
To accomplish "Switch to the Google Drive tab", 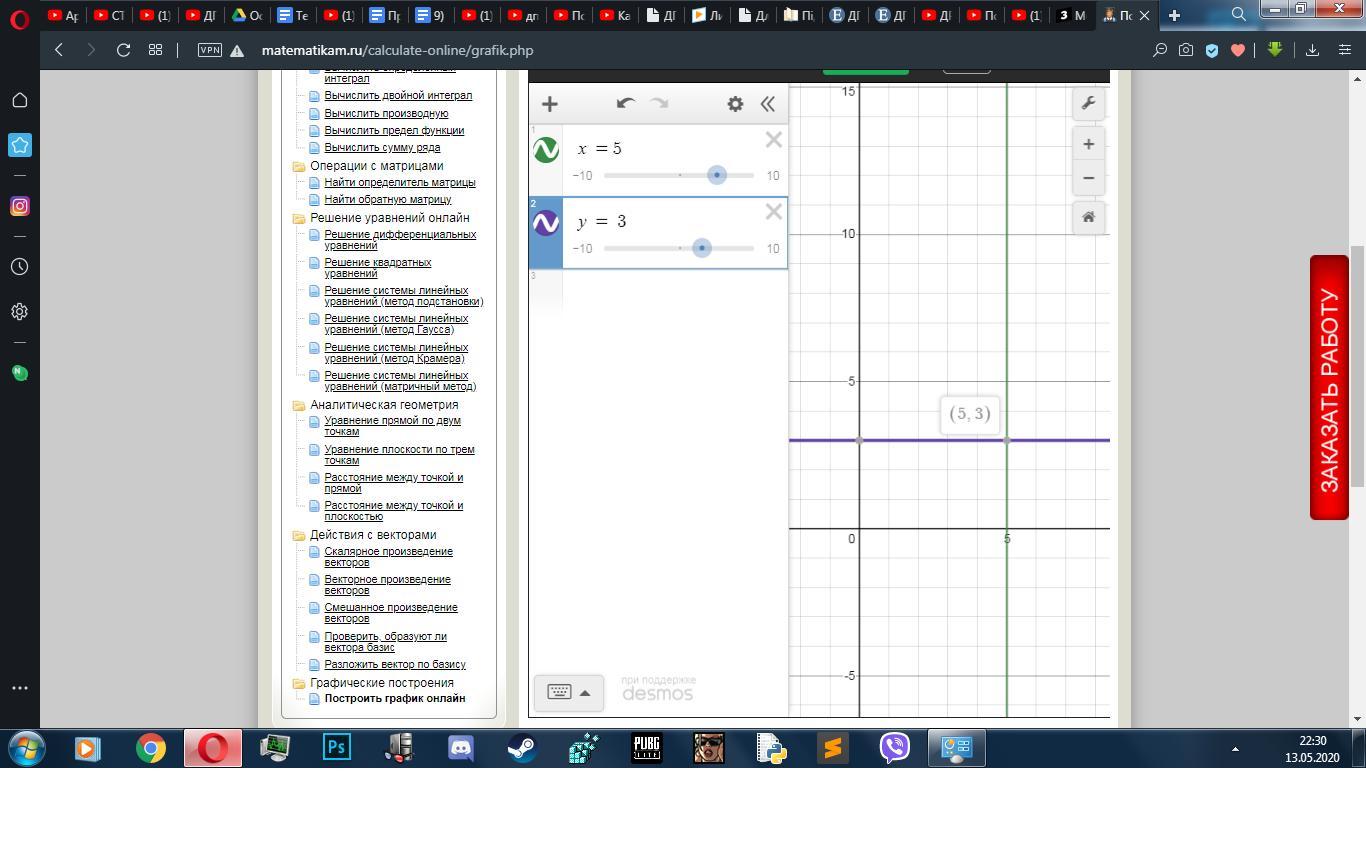I will click(246, 15).
